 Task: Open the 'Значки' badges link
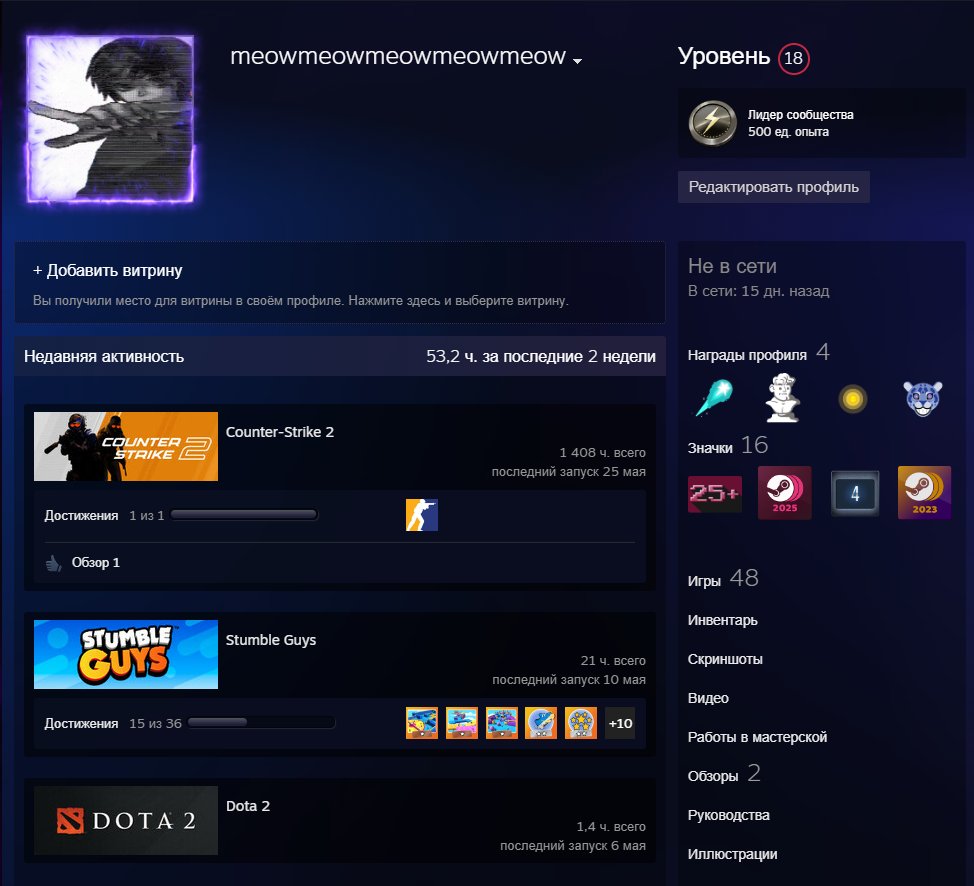[710, 448]
